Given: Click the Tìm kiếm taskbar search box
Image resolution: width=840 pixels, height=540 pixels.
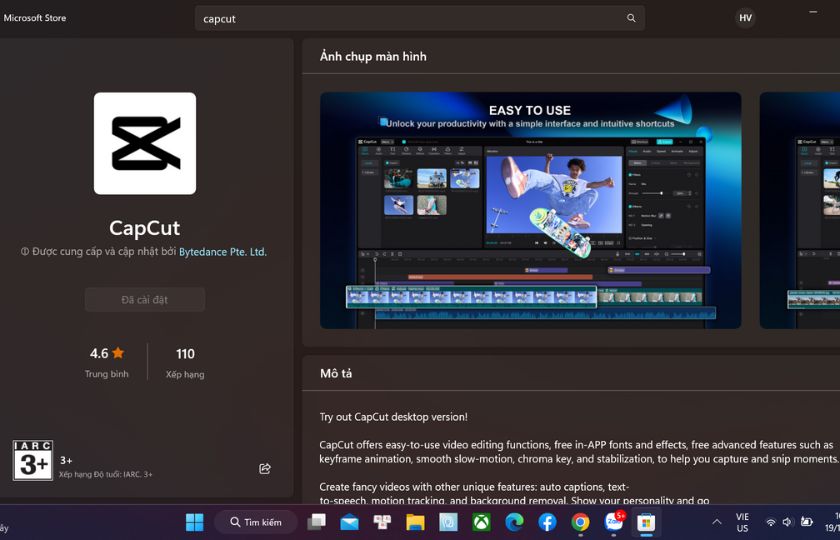Looking at the screenshot, I should click(256, 522).
